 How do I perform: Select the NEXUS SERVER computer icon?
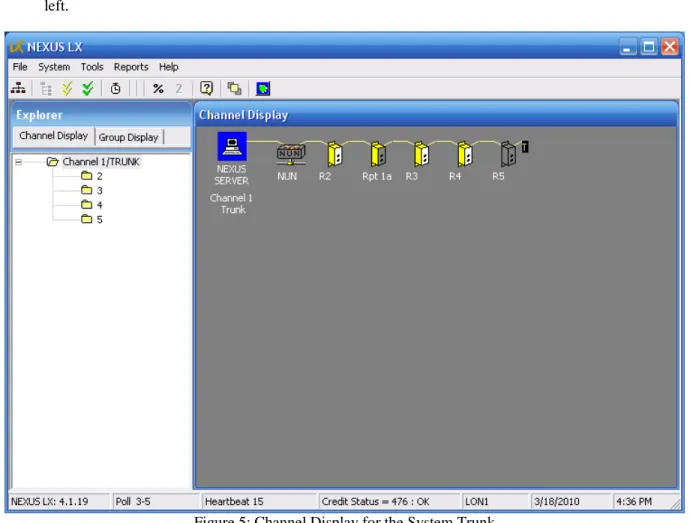(232, 146)
